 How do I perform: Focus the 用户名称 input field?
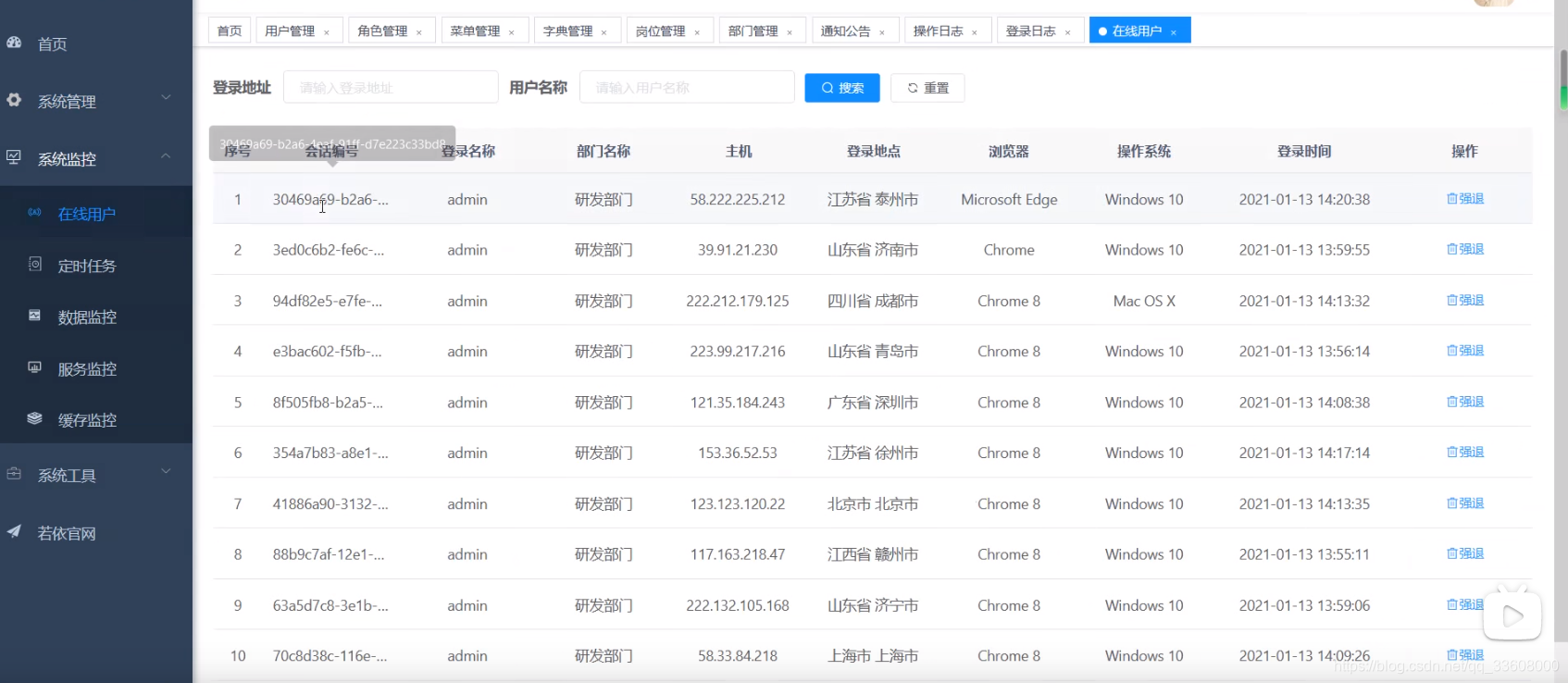coord(687,87)
